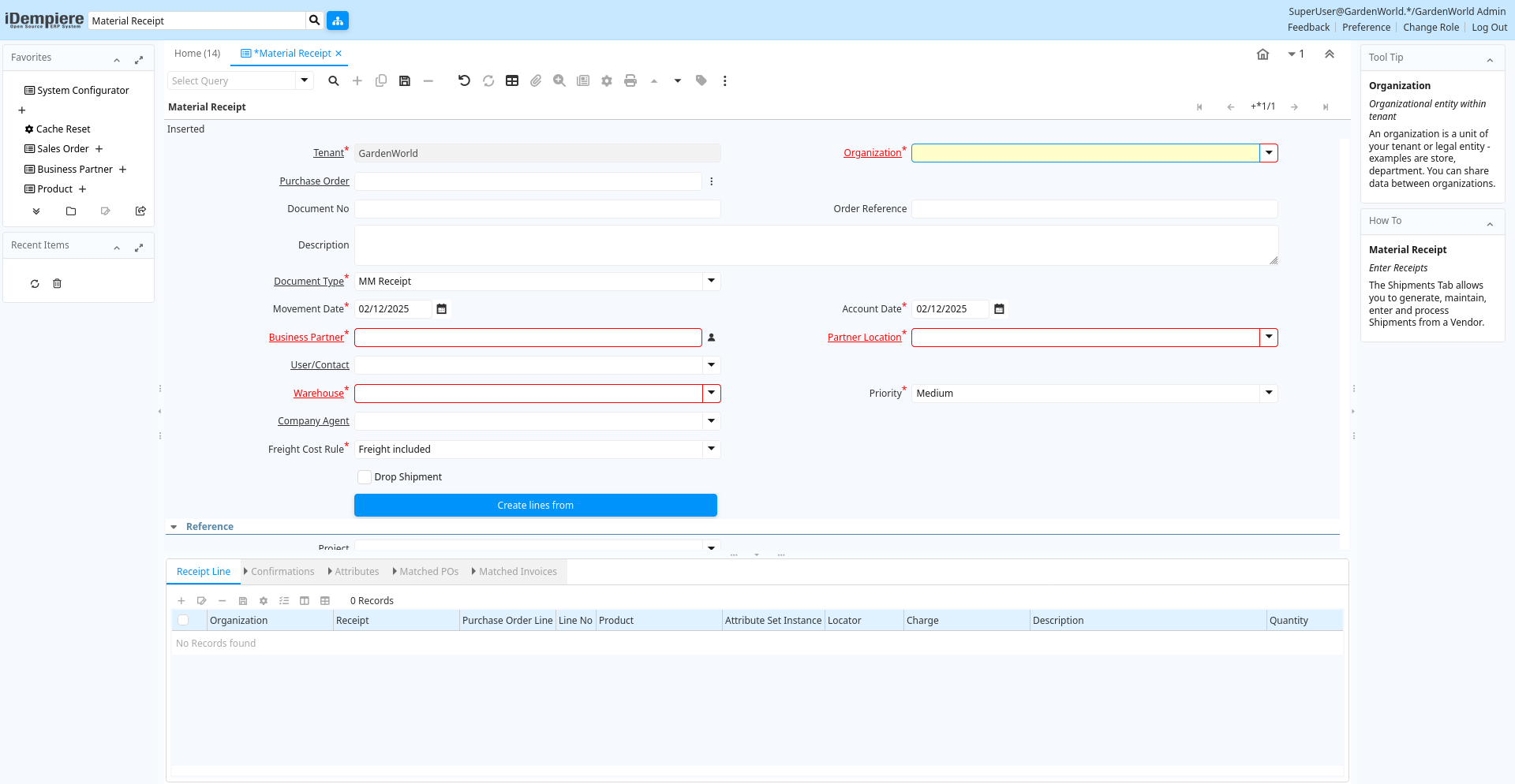Open the Organization dropdown
This screenshot has width=1515, height=784.
[x=1268, y=153]
